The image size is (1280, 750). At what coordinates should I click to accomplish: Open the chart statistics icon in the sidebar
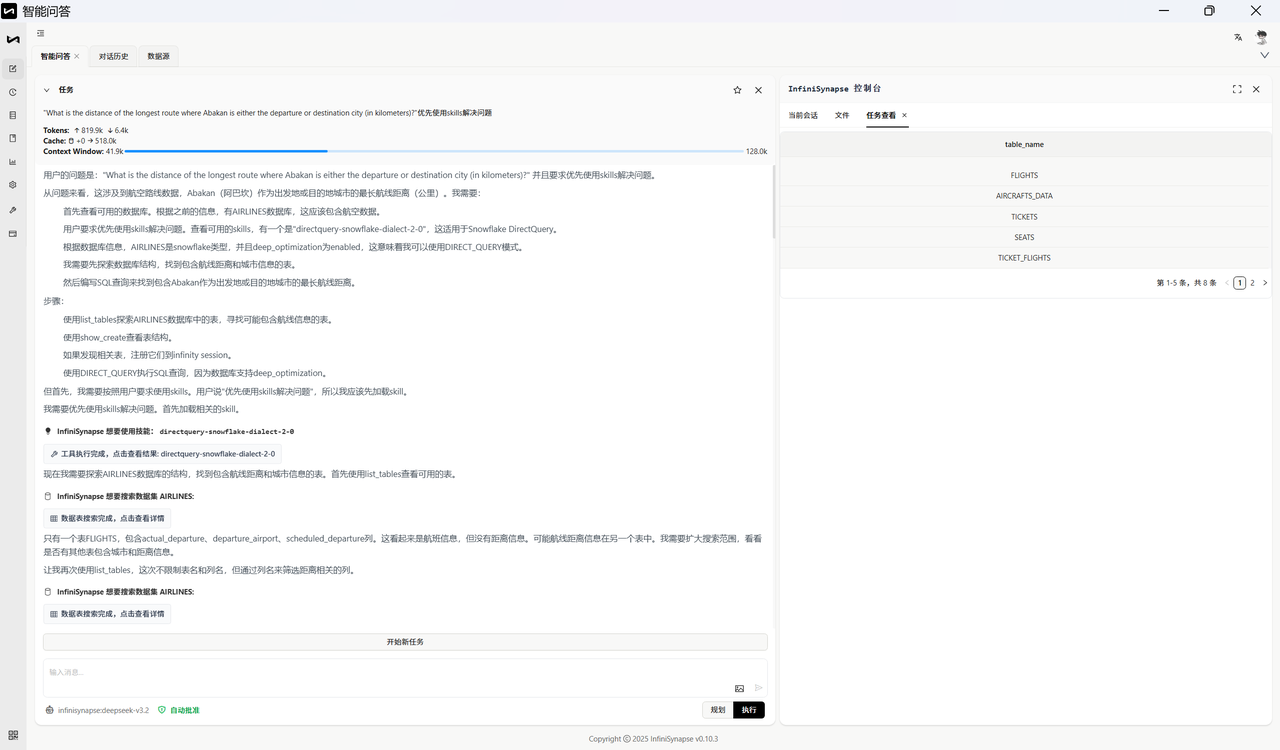[13, 161]
